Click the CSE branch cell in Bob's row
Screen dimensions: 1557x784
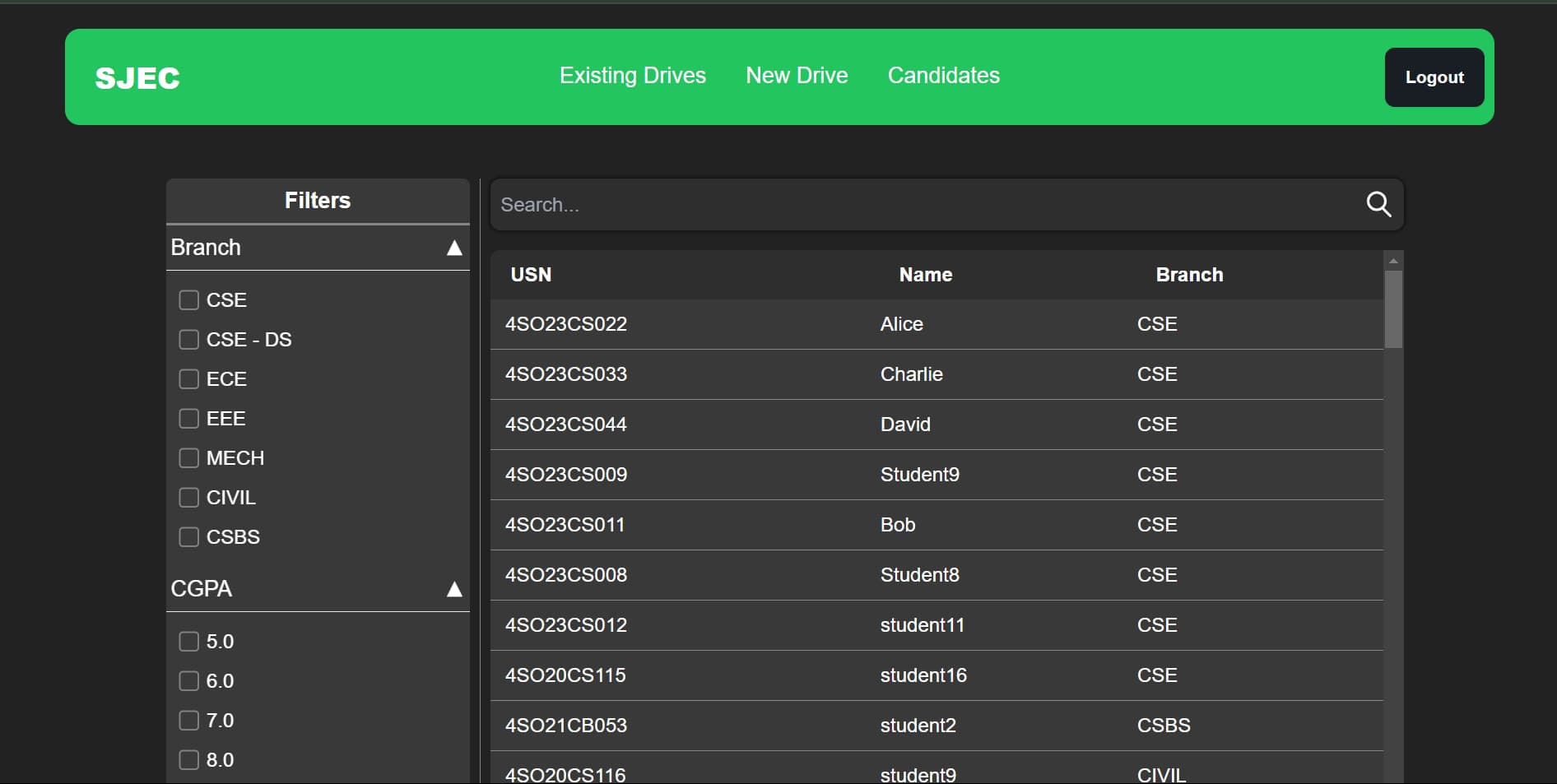tap(1157, 525)
